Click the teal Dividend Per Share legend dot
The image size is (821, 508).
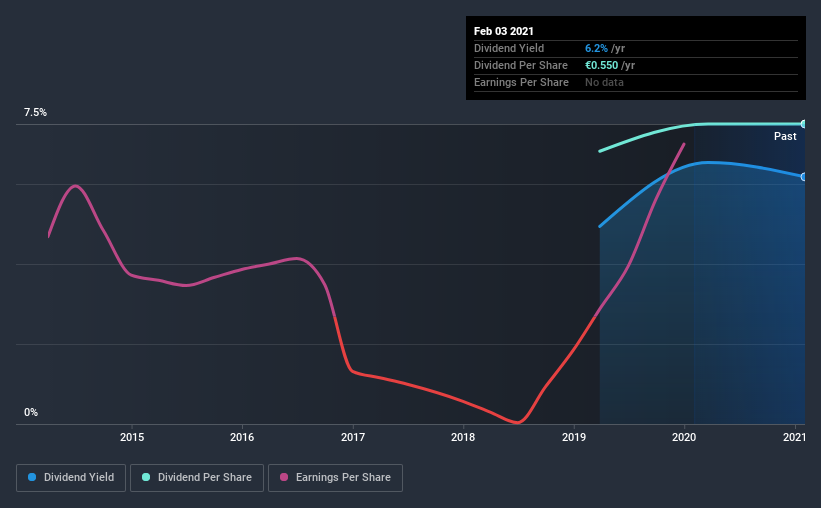click(146, 477)
